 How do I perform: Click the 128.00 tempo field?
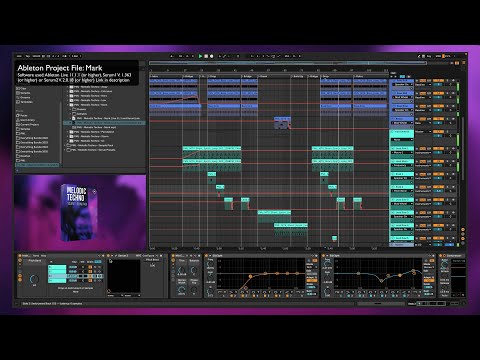pos(36,56)
